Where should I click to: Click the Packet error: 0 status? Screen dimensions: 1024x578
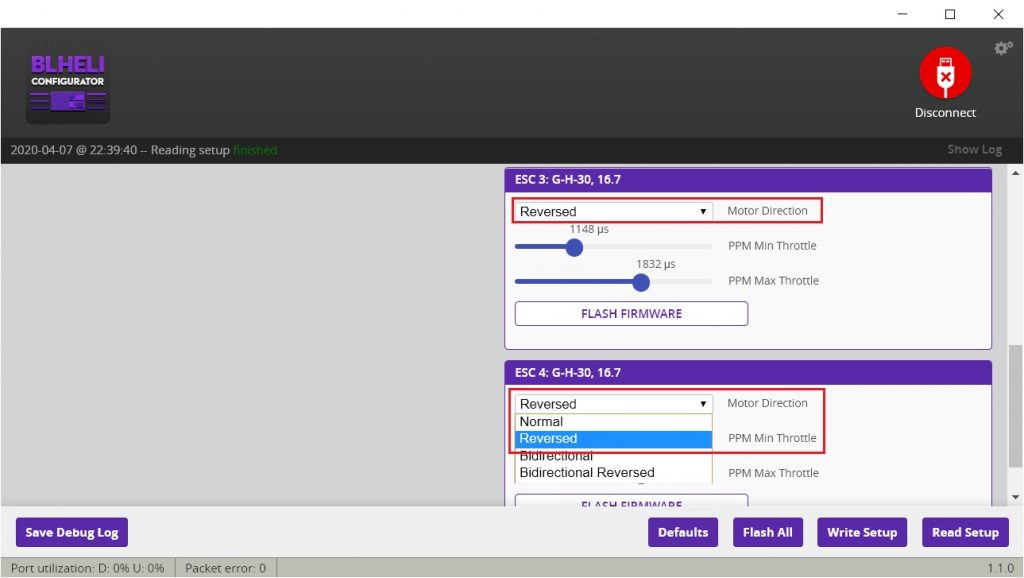[x=225, y=568]
